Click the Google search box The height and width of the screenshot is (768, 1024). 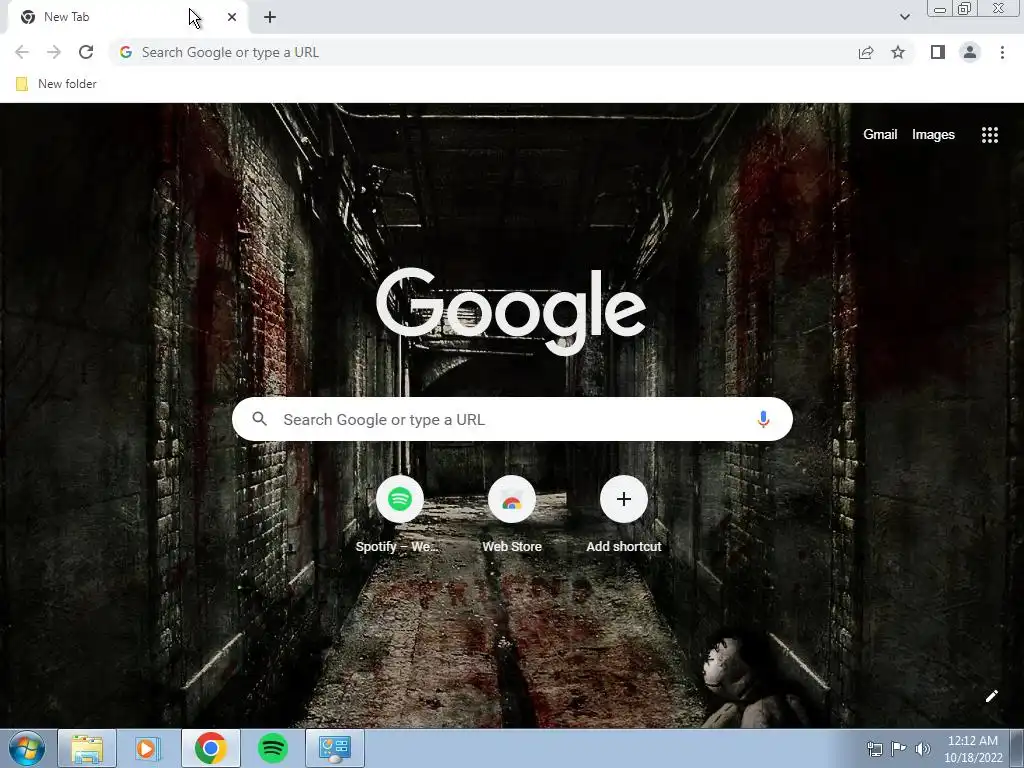click(x=512, y=419)
